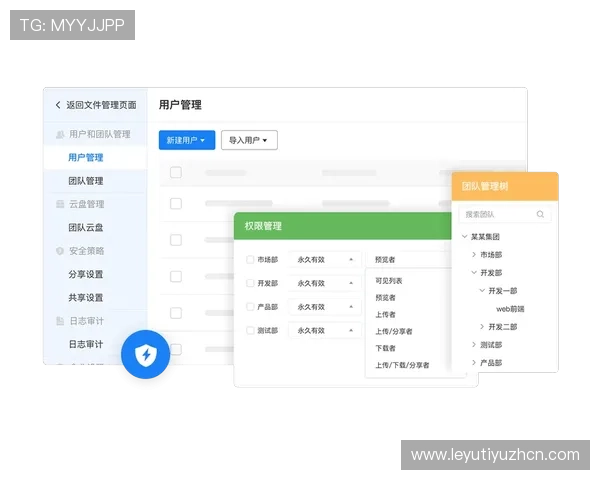Viewport: 600px width, 480px height.
Task: Toggle the header select-all checkbox in user table
Action: click(x=176, y=172)
